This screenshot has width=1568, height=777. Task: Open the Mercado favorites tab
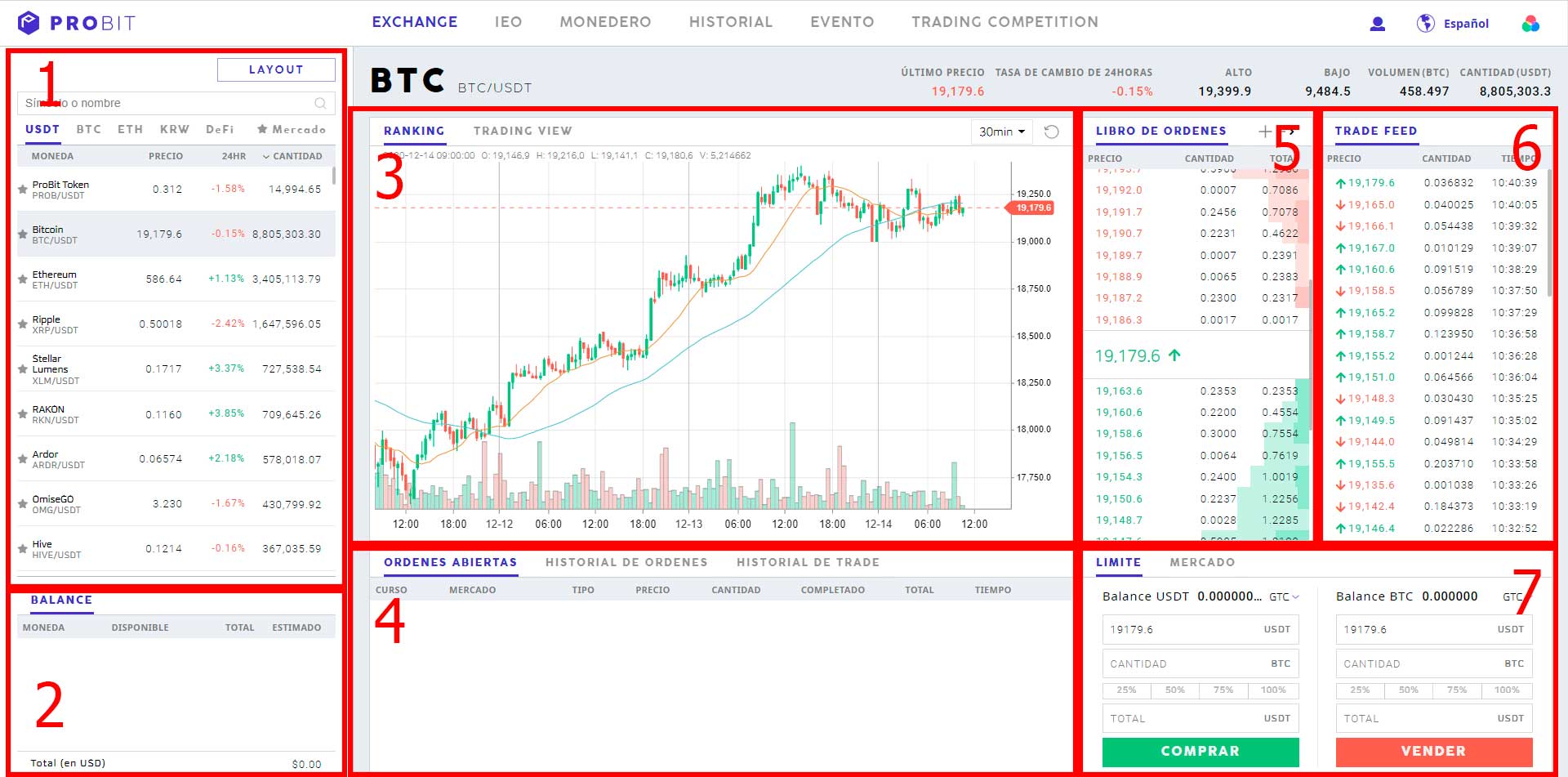tap(292, 129)
